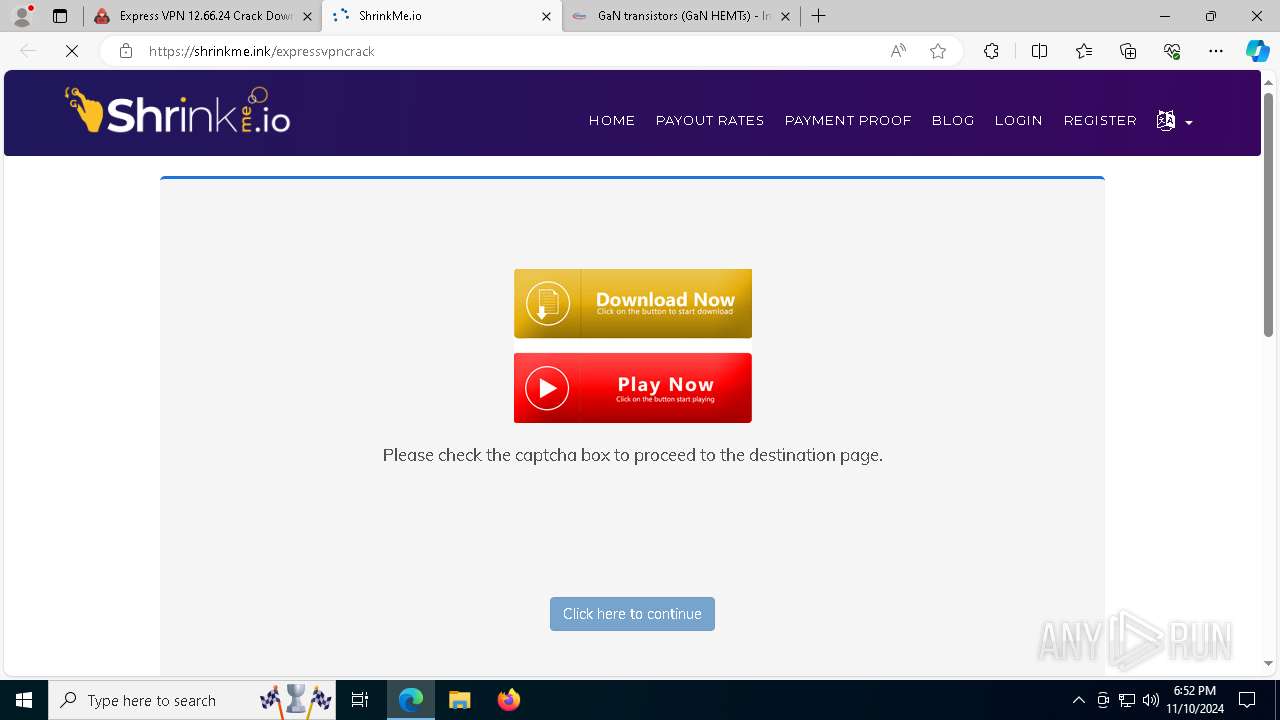This screenshot has width=1280, height=720.
Task: Open the Windows Start menu
Action: pyautogui.click(x=24, y=700)
